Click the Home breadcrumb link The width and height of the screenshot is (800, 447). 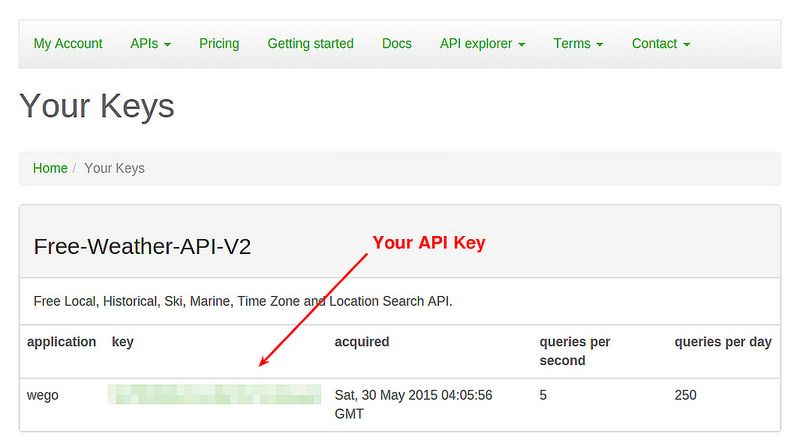(50, 168)
